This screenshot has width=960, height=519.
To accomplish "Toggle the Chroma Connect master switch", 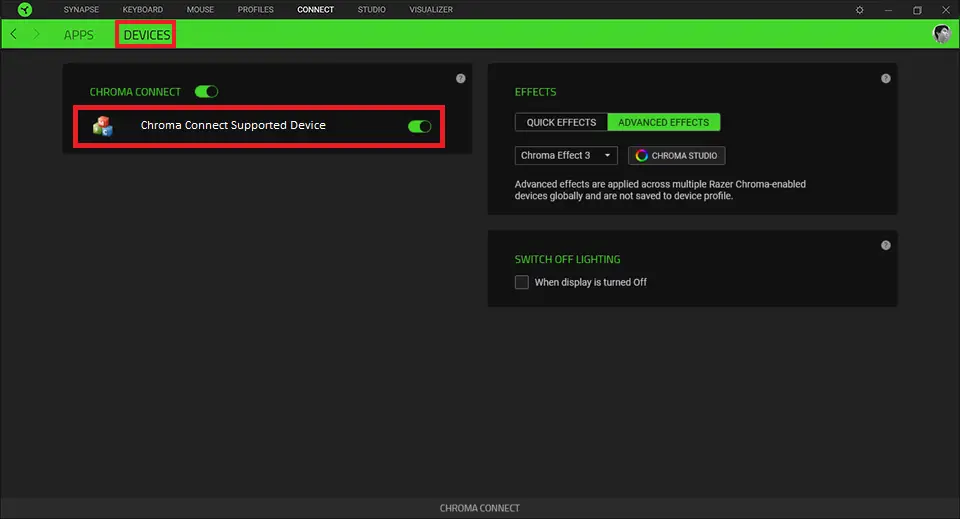I will tap(206, 92).
